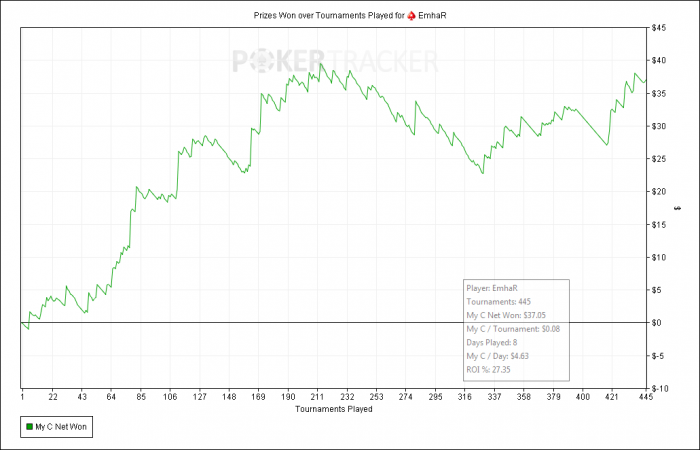Click the $-10 y-axis label
Viewport: 700px width, 450px height.
[660, 388]
